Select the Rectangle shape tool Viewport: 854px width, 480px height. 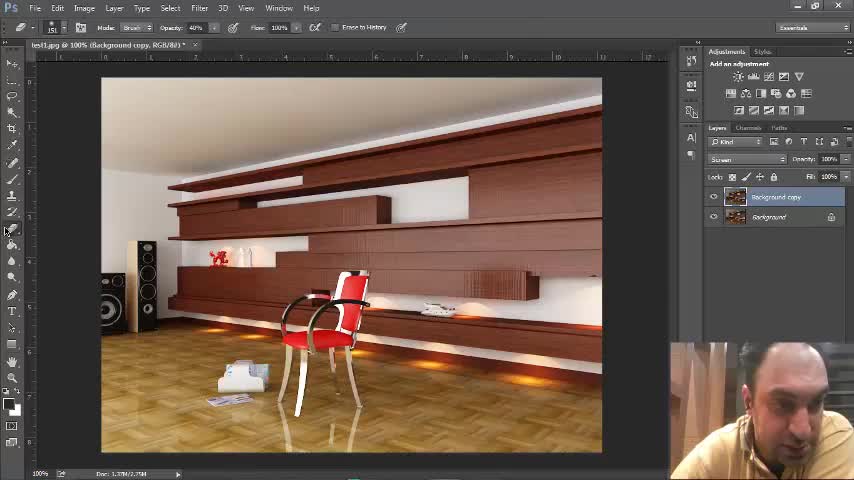coord(11,344)
